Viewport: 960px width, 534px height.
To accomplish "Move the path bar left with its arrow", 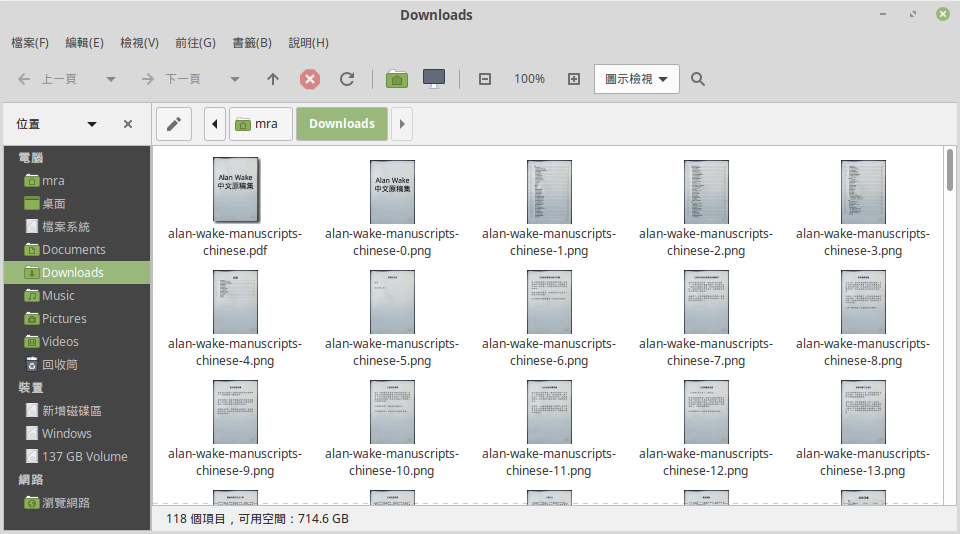I will [215, 124].
